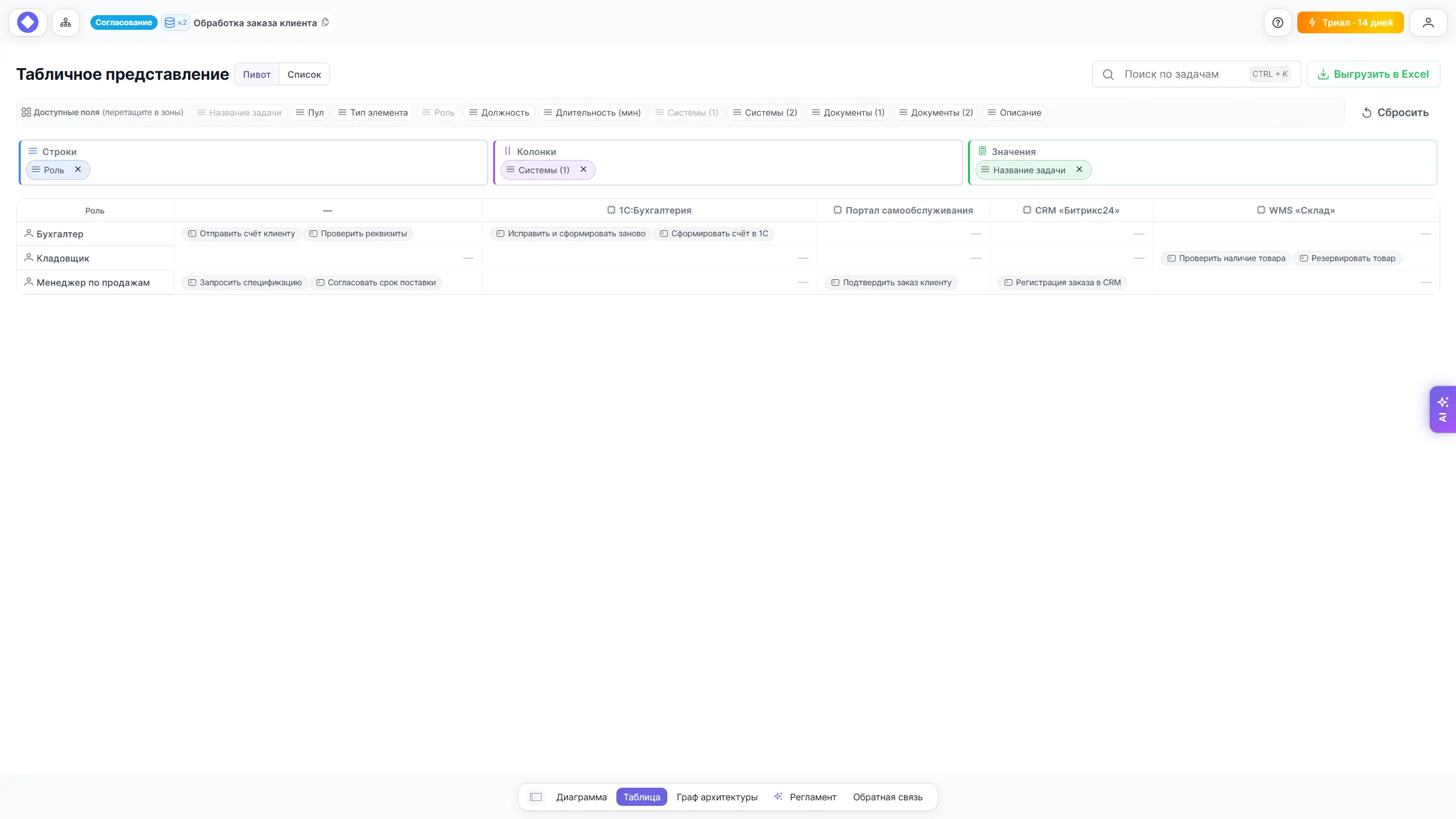Switch to the Диаграмма tab

581,797
